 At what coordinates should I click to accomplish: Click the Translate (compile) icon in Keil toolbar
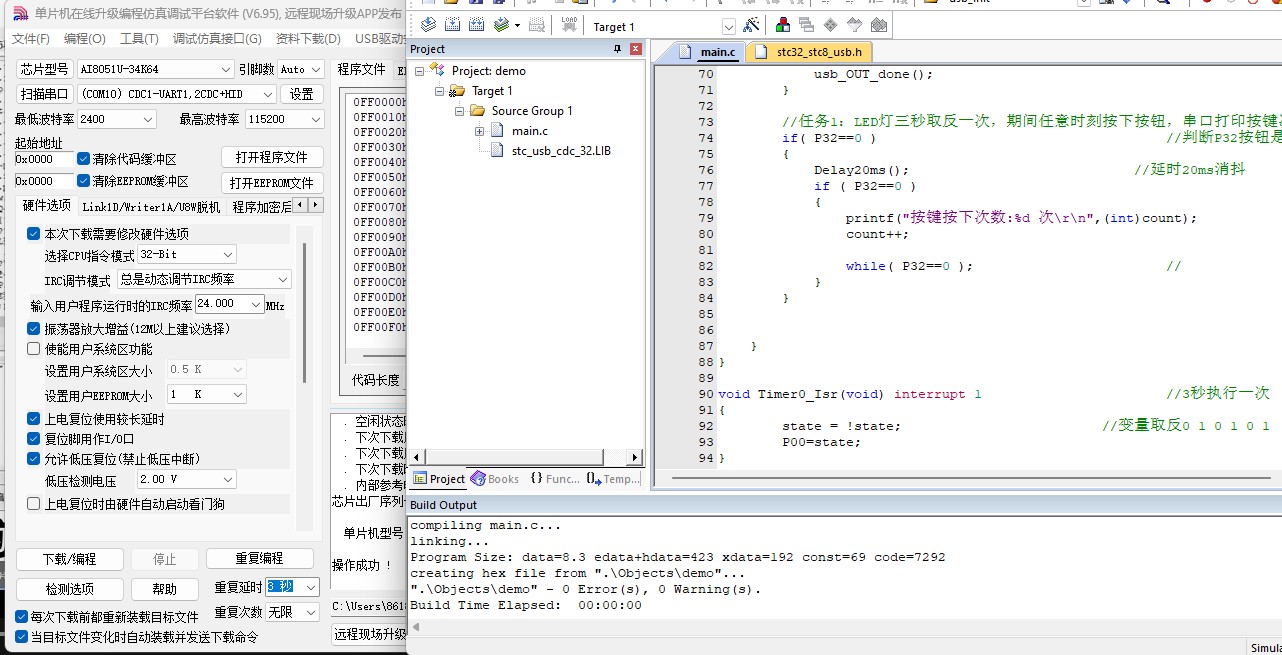pos(428,26)
